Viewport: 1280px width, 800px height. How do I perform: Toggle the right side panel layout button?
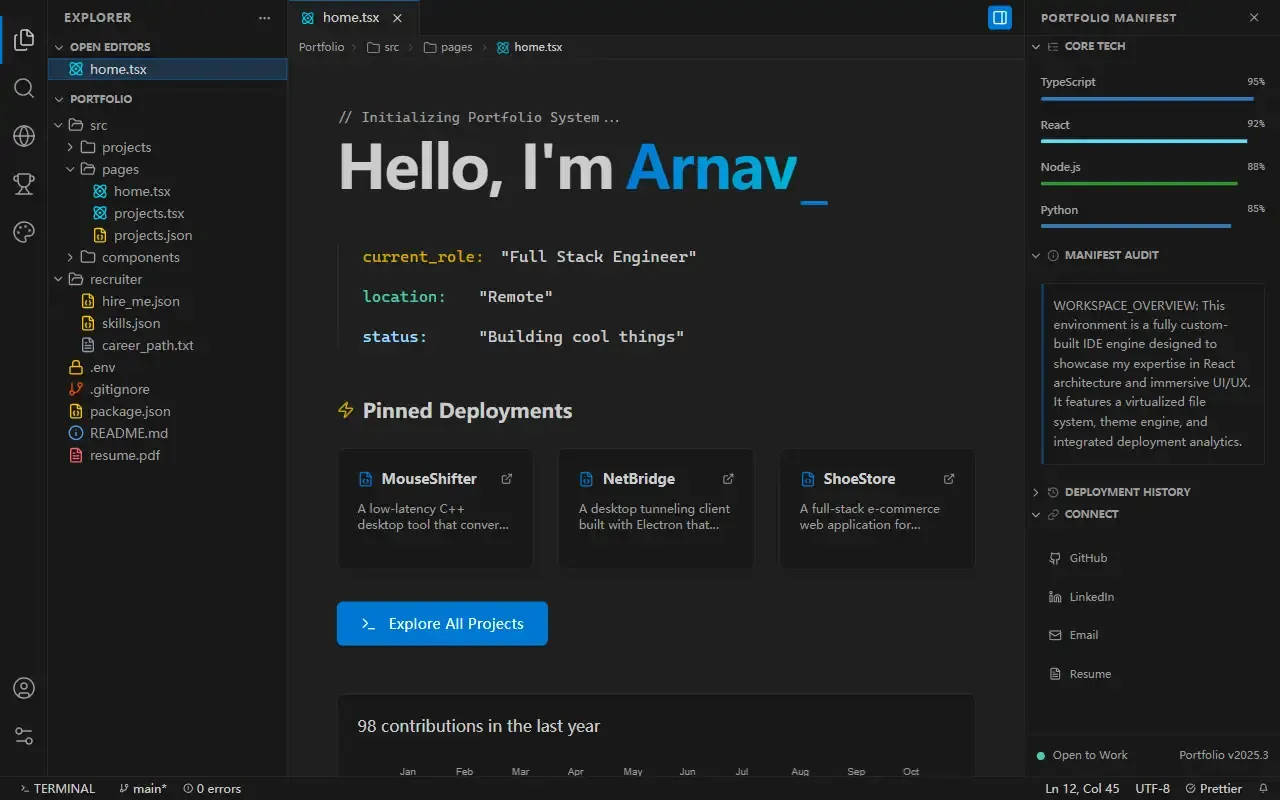coord(1000,18)
